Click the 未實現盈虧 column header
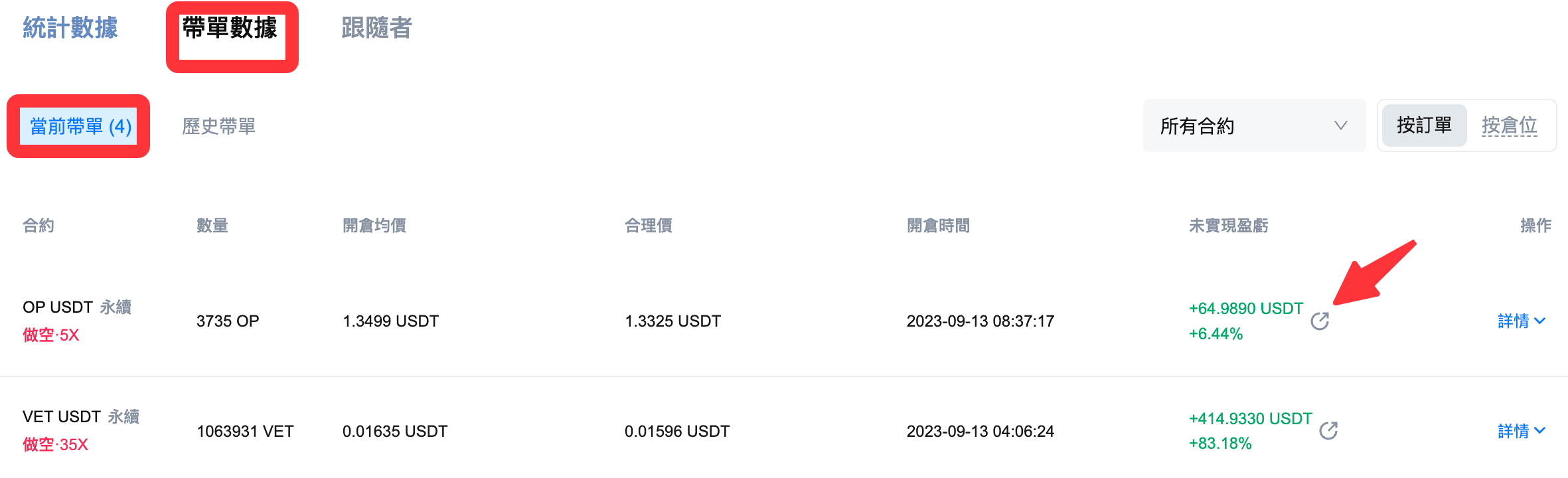This screenshot has height=478, width=1568. 1228,226
